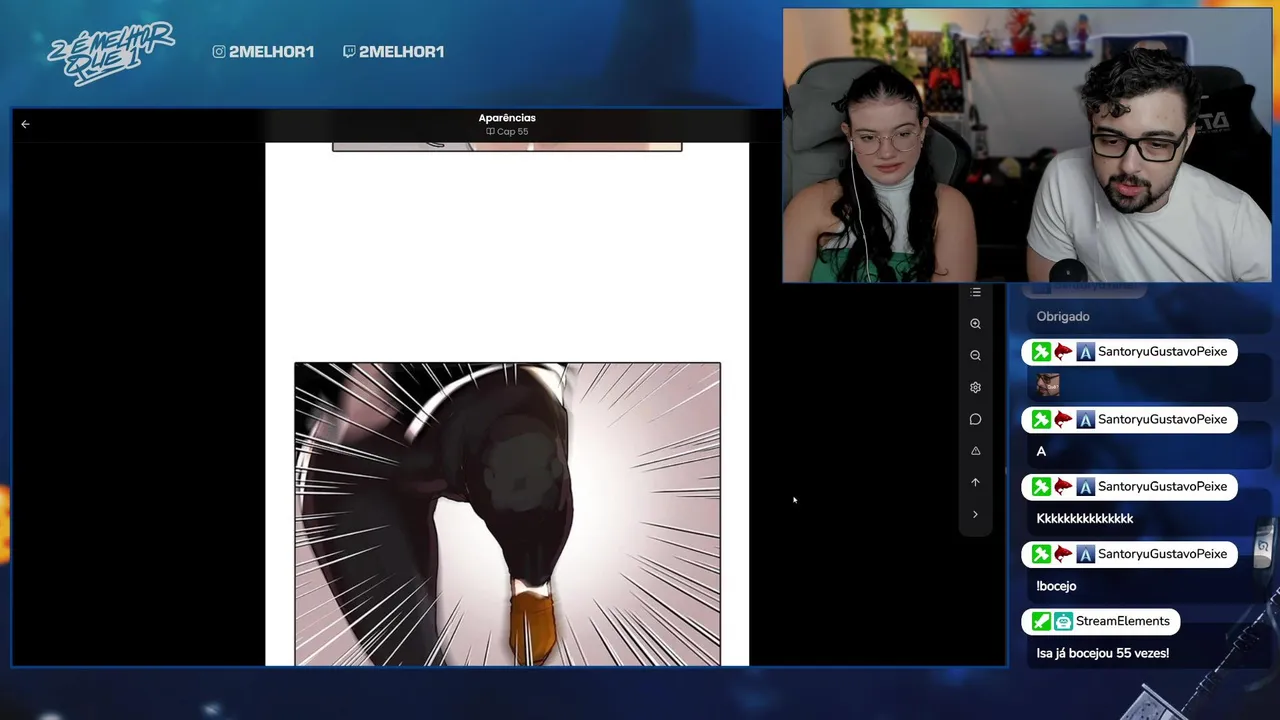The image size is (1280, 720).
Task: Jump to top with the up arrow icon
Action: coord(975,482)
